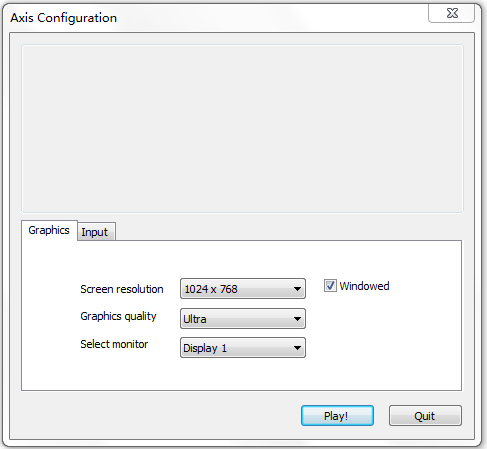Click the 1024 x 768 value text

(211, 289)
